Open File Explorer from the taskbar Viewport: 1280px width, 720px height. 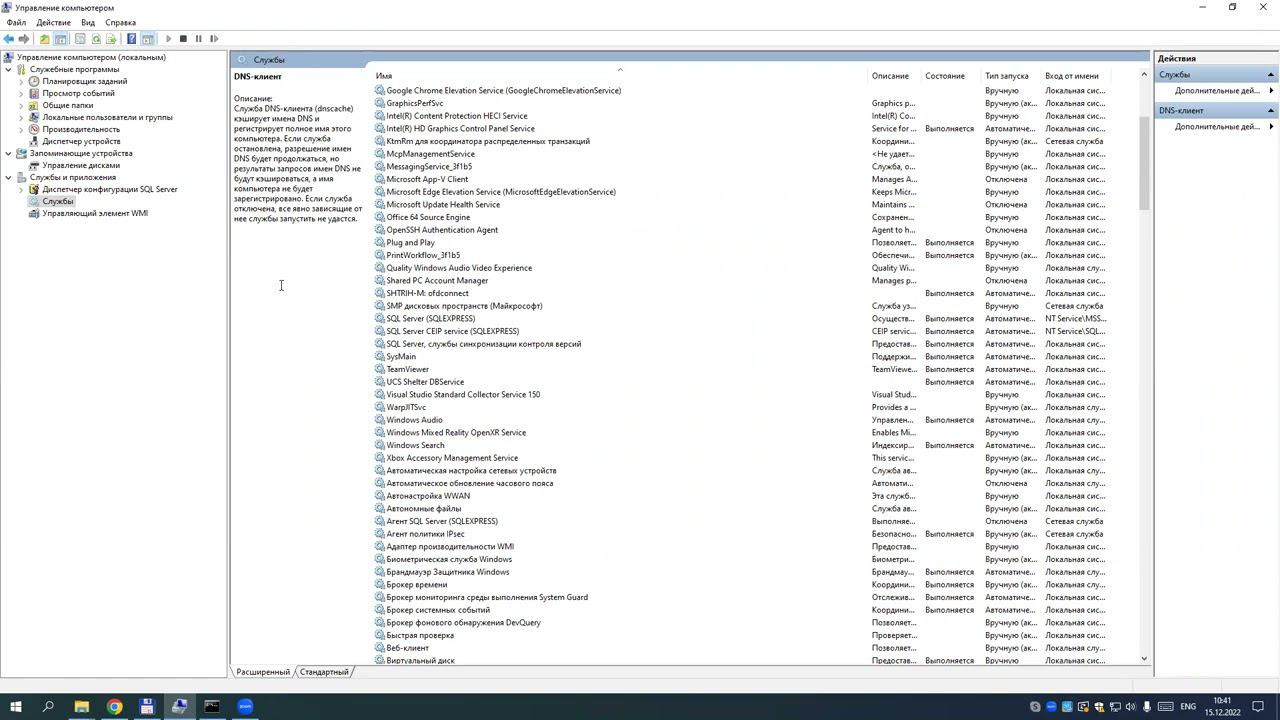[x=81, y=707]
